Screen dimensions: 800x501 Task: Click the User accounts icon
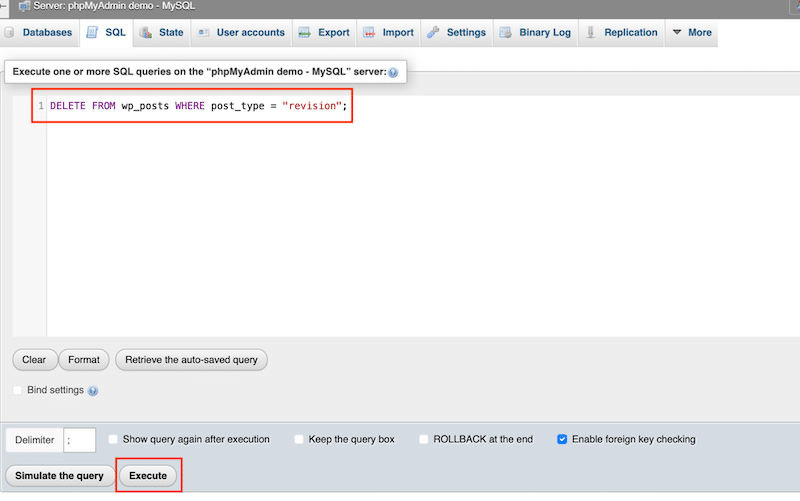[204, 33]
